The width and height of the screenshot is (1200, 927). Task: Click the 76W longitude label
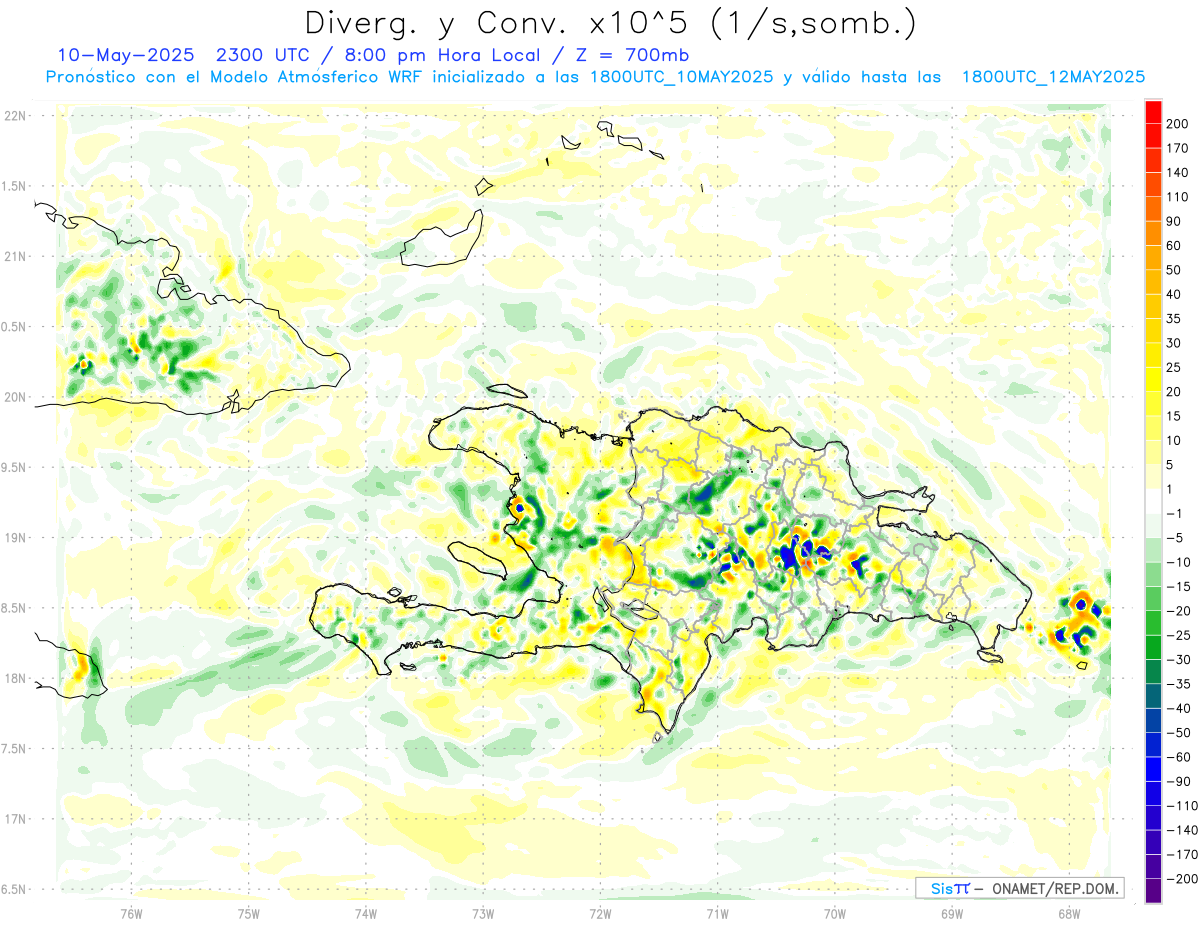pos(131,913)
